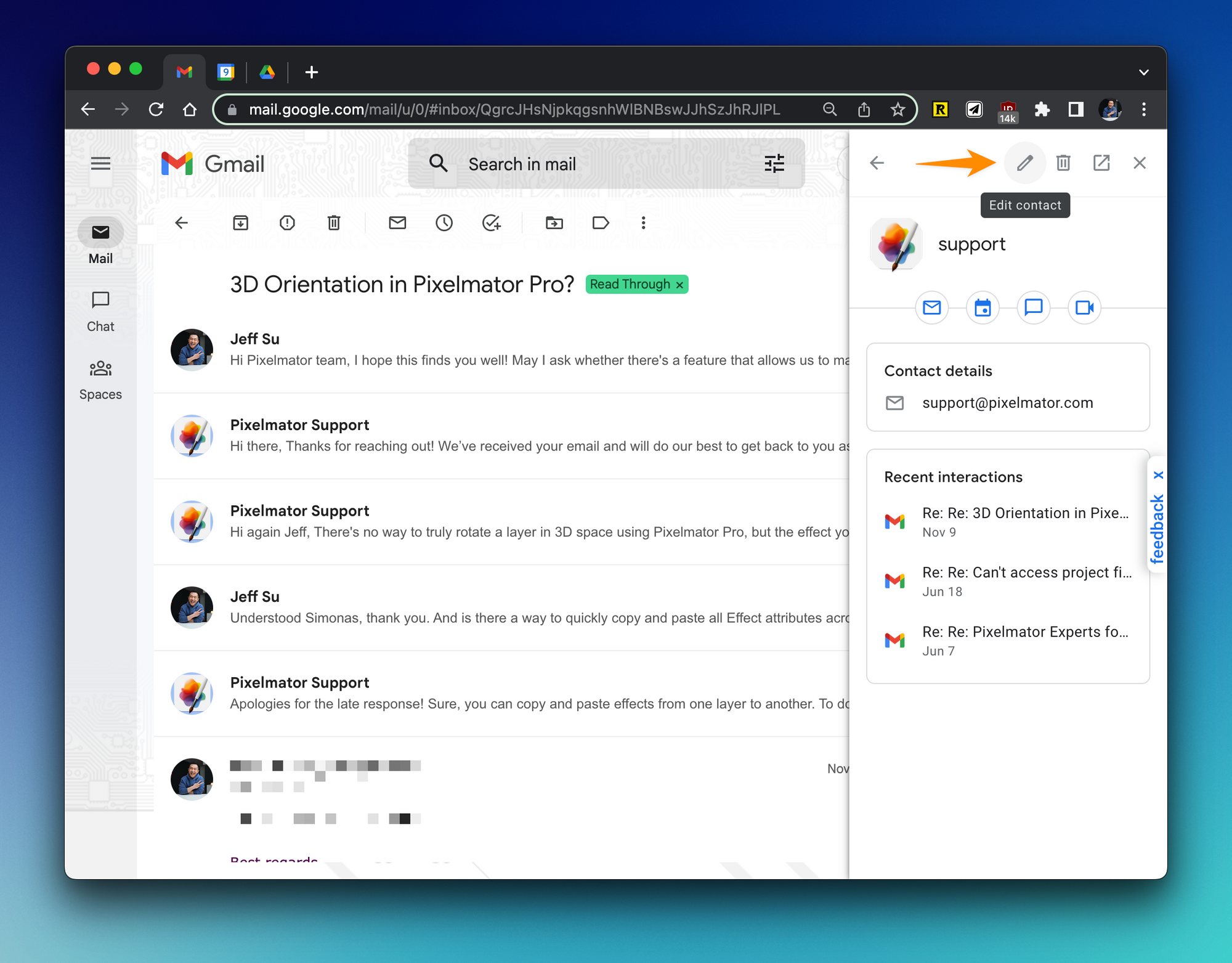The height and width of the screenshot is (963, 1232).
Task: Open 'Re: Re: 3D Orientation in Pixe...' interaction
Action: point(1008,522)
